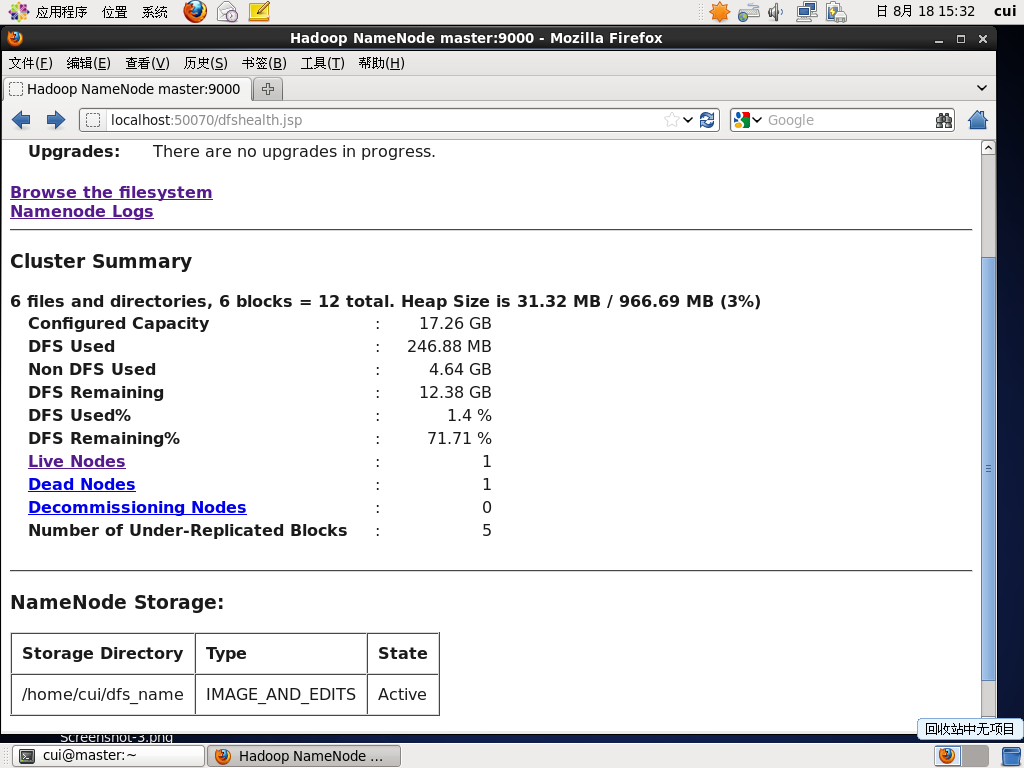This screenshot has height=768, width=1024.
Task: Open the volume control speaker icon
Action: (x=776, y=12)
